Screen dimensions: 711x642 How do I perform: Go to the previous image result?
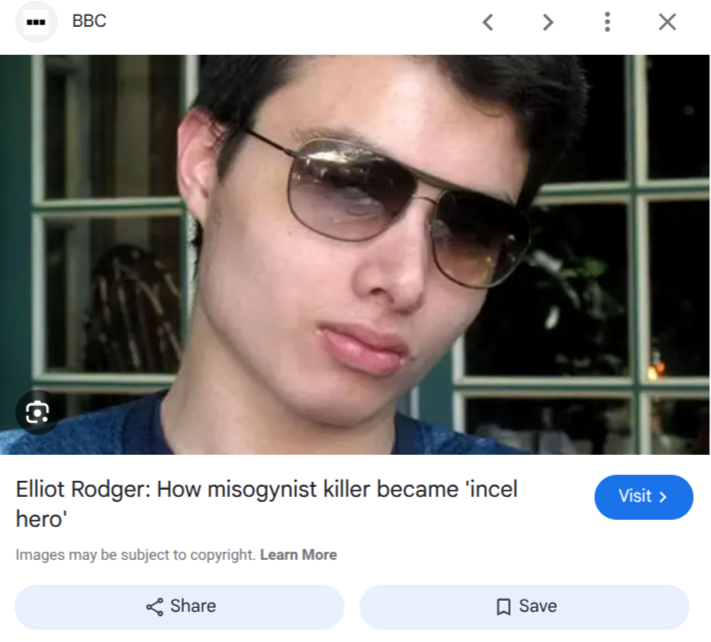tap(488, 22)
